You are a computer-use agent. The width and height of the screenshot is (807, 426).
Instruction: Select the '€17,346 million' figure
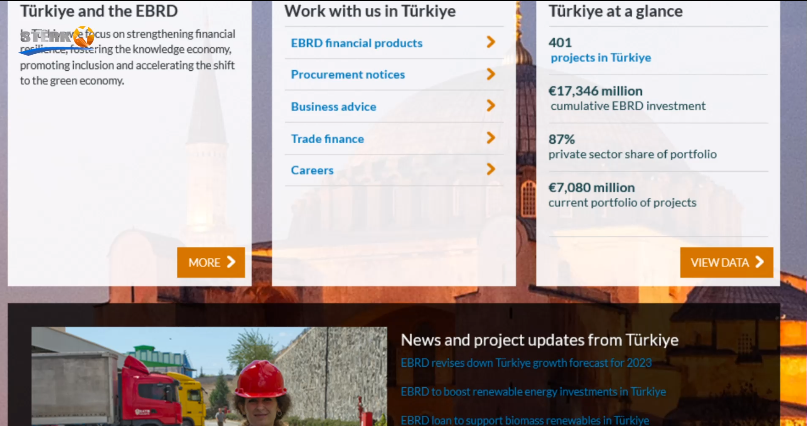(595, 91)
